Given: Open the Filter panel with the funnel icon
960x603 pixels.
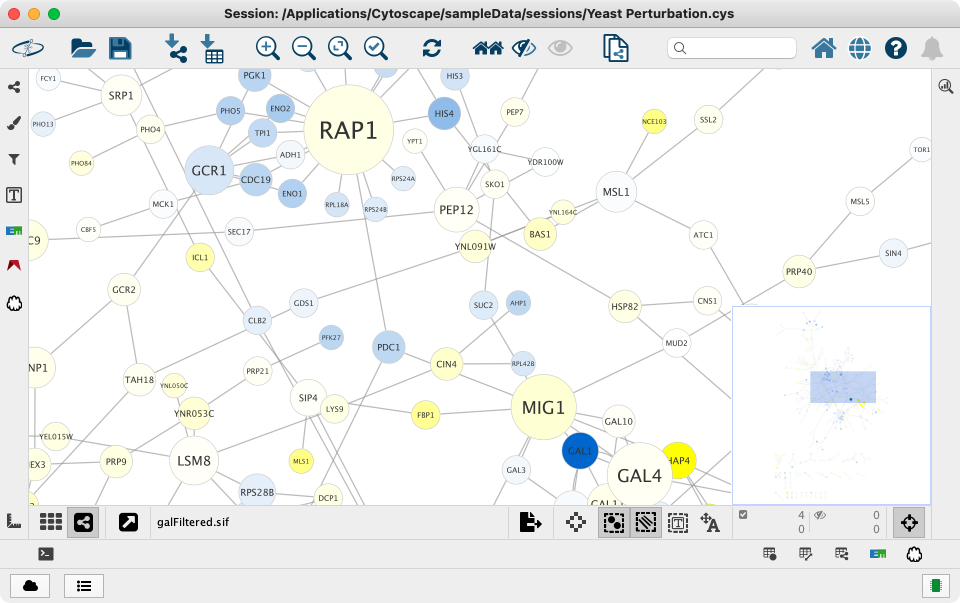Looking at the screenshot, I should pyautogui.click(x=14, y=159).
